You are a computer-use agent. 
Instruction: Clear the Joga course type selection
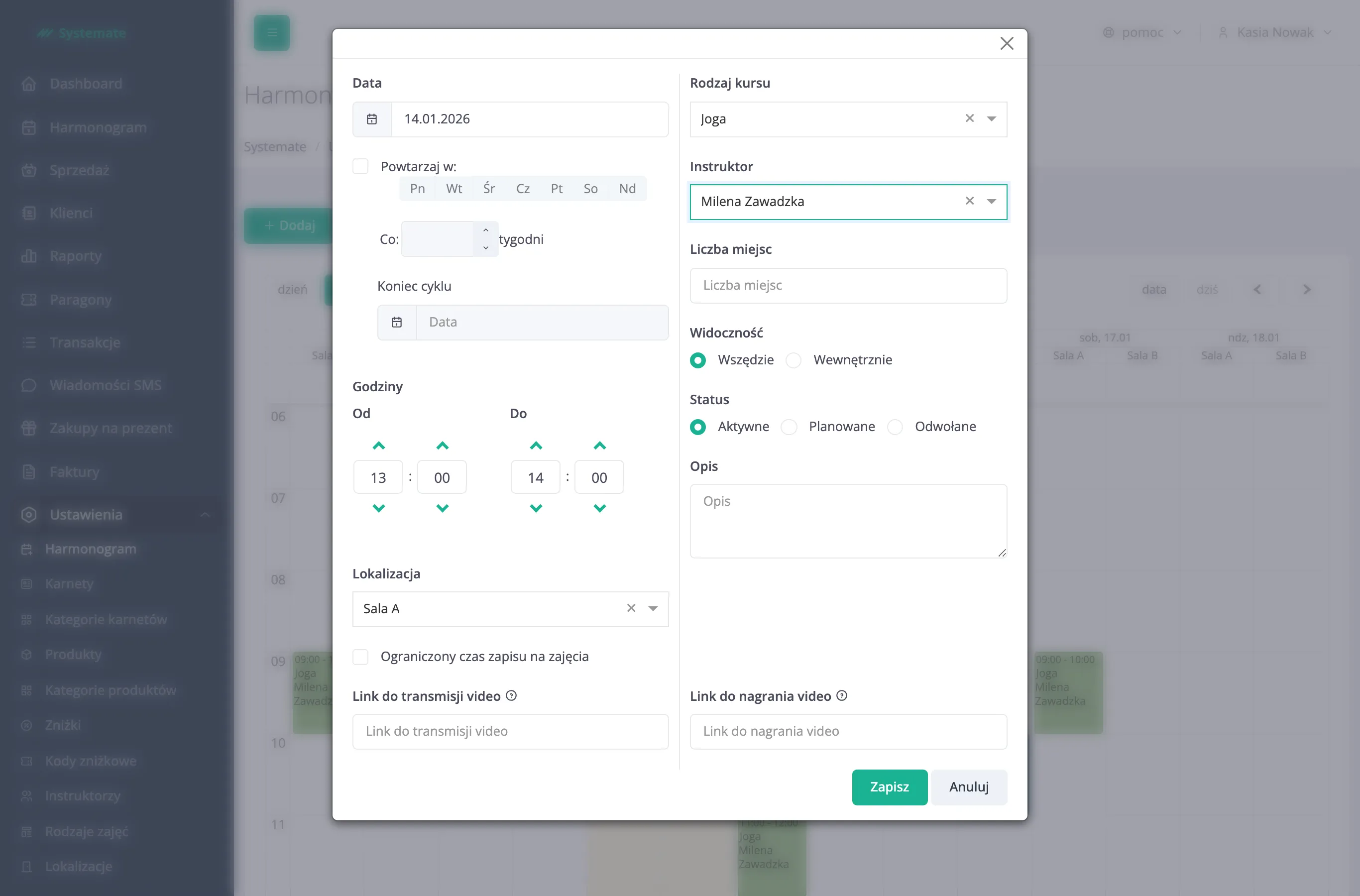coord(970,118)
